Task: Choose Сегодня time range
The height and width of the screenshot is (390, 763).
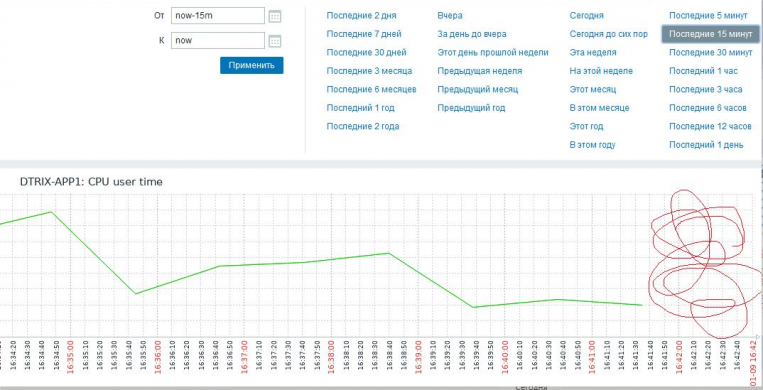Action: pyautogui.click(x=586, y=16)
